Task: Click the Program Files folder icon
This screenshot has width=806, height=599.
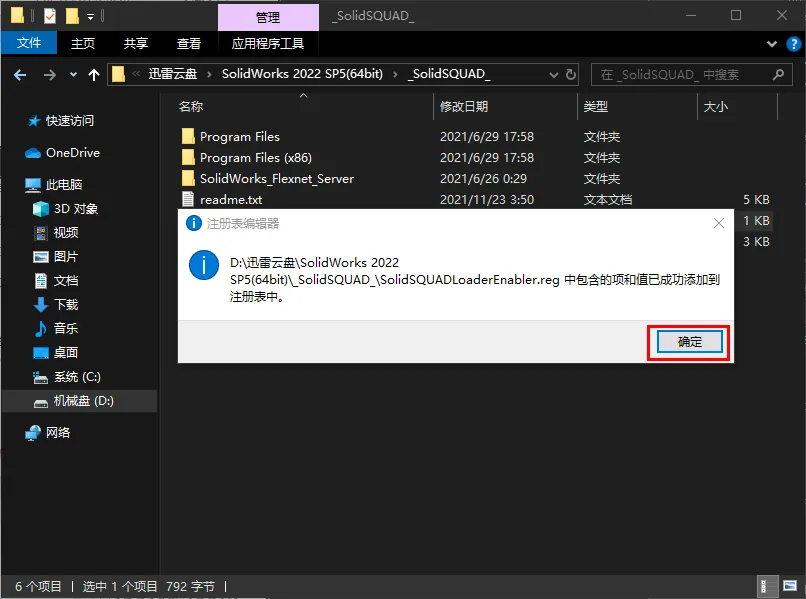Action: [x=188, y=136]
